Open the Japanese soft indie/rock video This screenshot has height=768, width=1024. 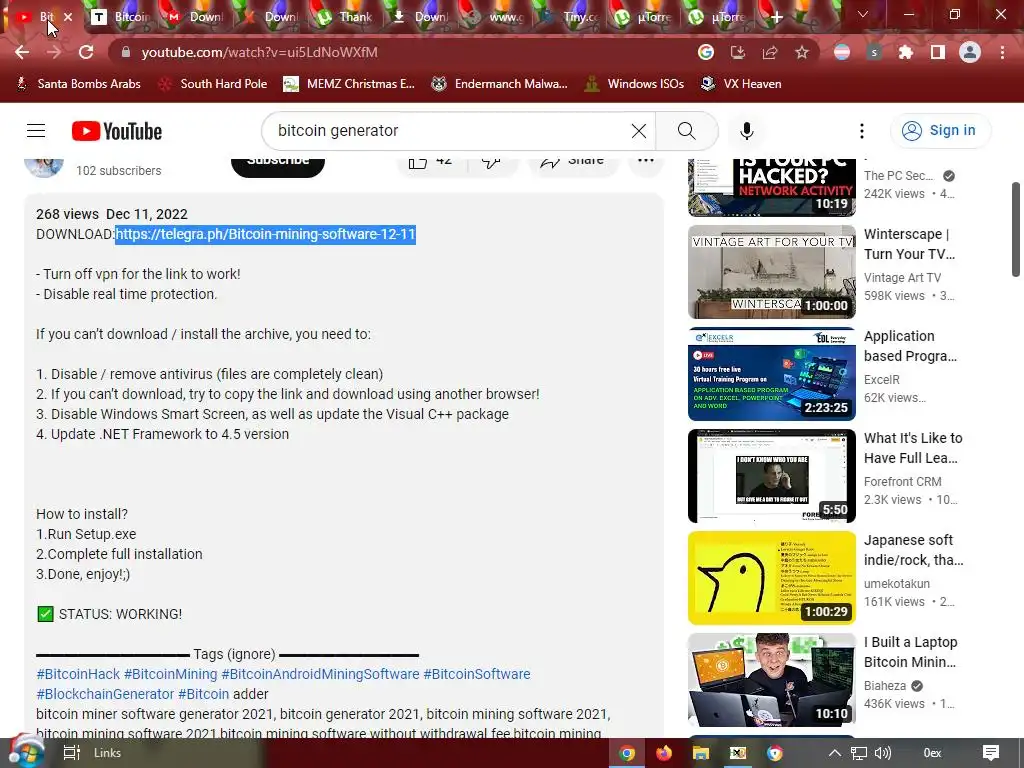click(x=771, y=577)
